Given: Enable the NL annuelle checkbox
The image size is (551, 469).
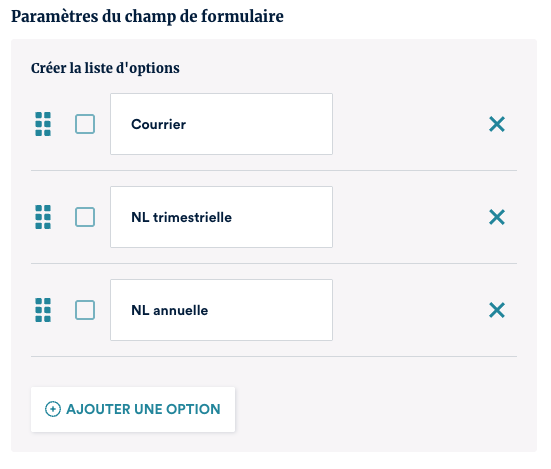Looking at the screenshot, I should click(x=85, y=310).
